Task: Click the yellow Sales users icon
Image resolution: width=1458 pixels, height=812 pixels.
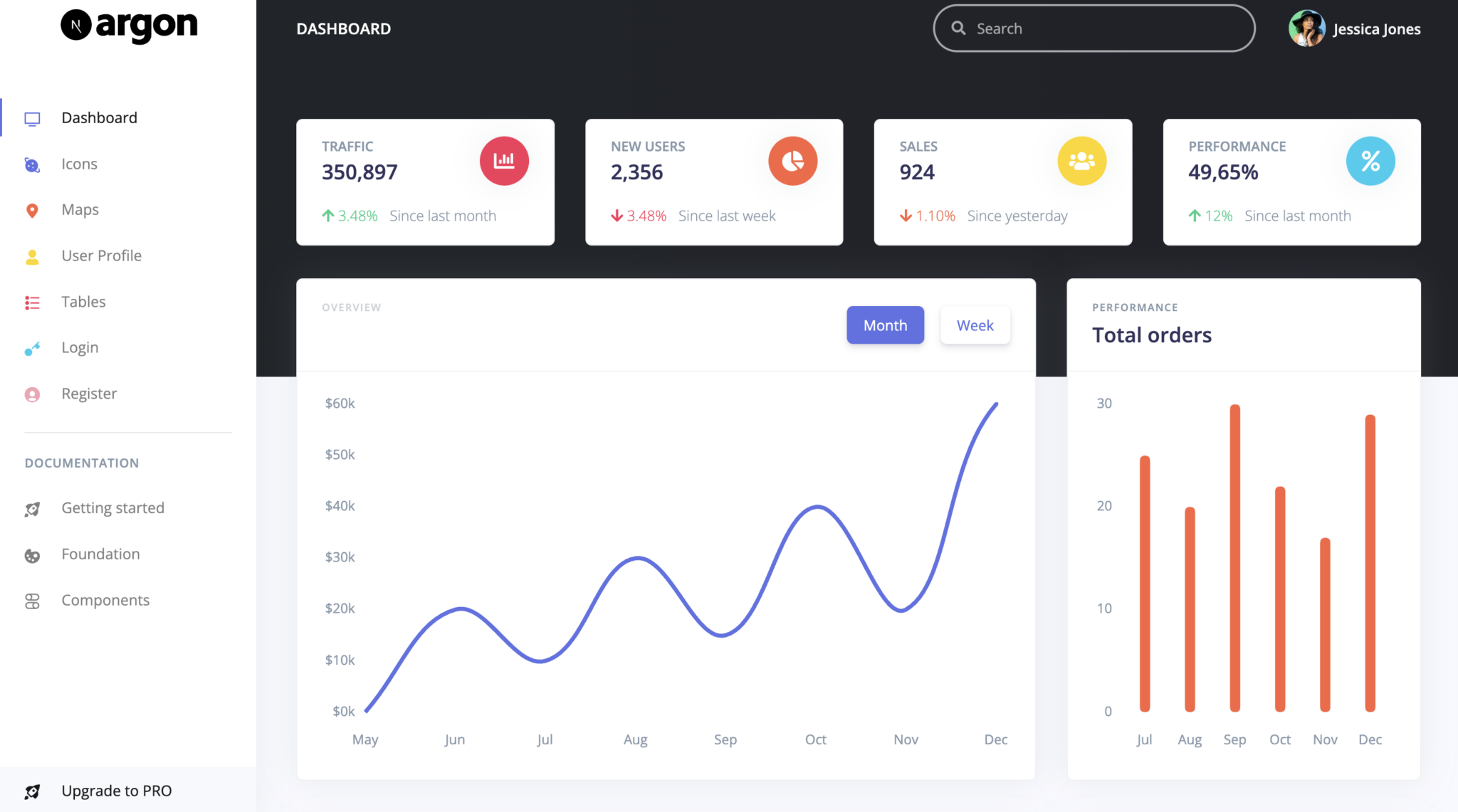Action: [1081, 161]
